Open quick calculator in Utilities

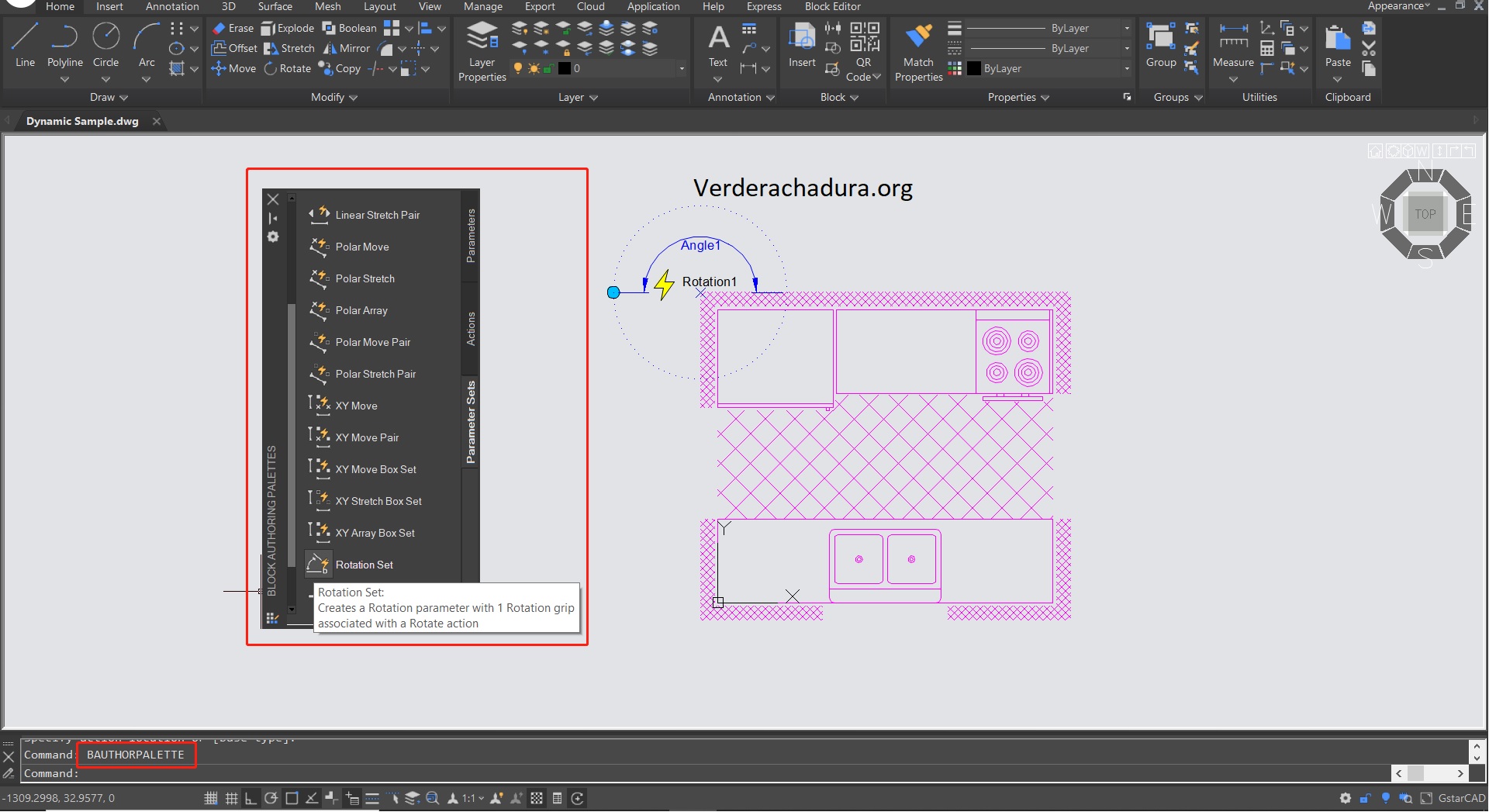click(1266, 48)
